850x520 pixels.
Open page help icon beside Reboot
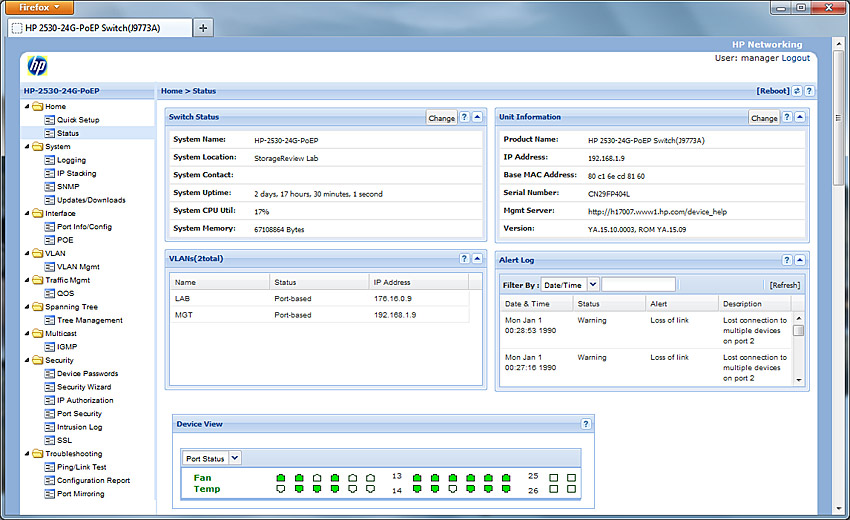809,91
